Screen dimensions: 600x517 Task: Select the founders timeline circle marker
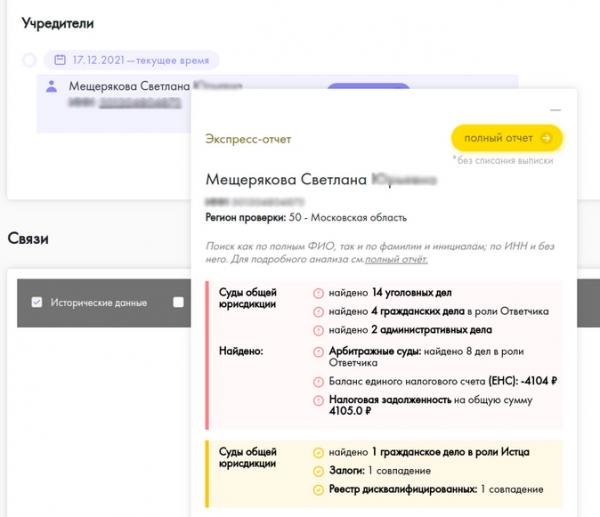29,60
